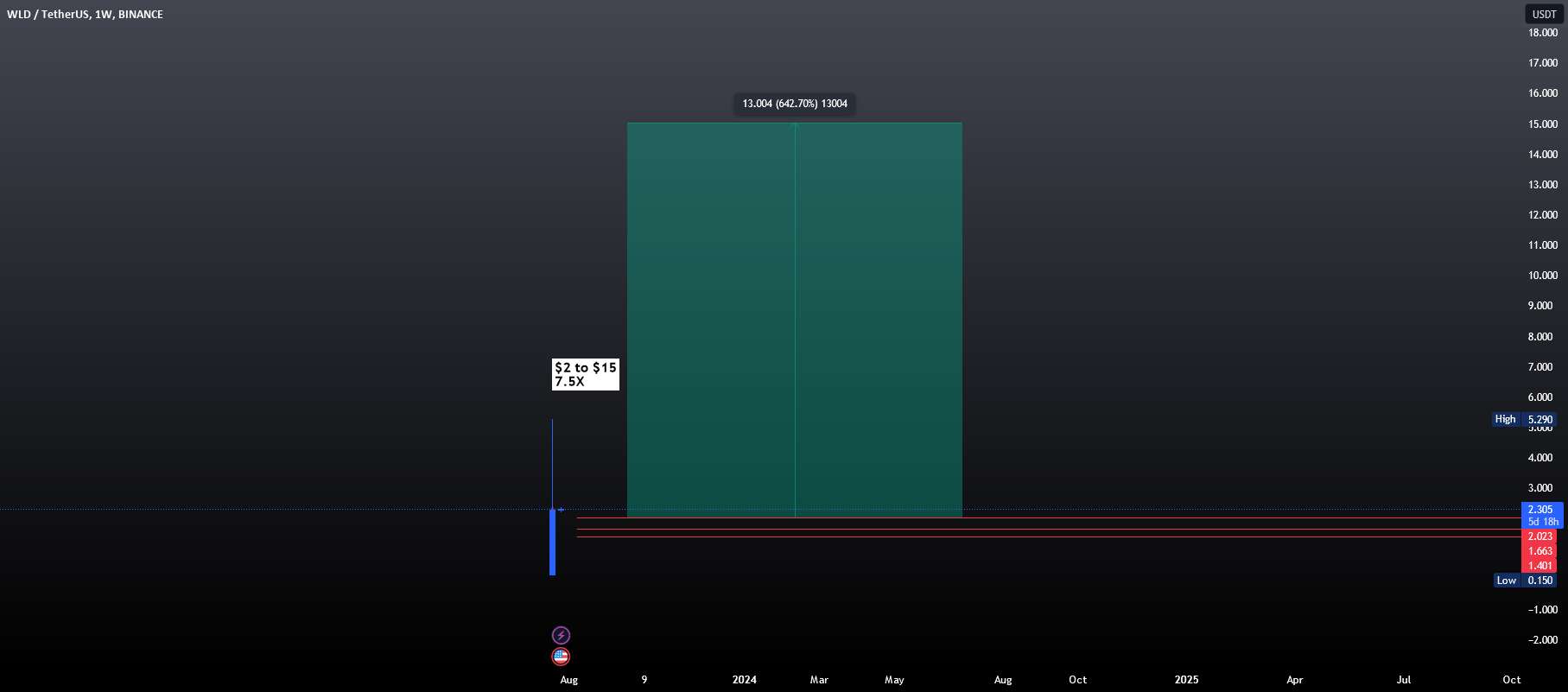The width and height of the screenshot is (1568, 692).
Task: Select the '$2 to $15 7.5X' text note
Action: coord(586,374)
